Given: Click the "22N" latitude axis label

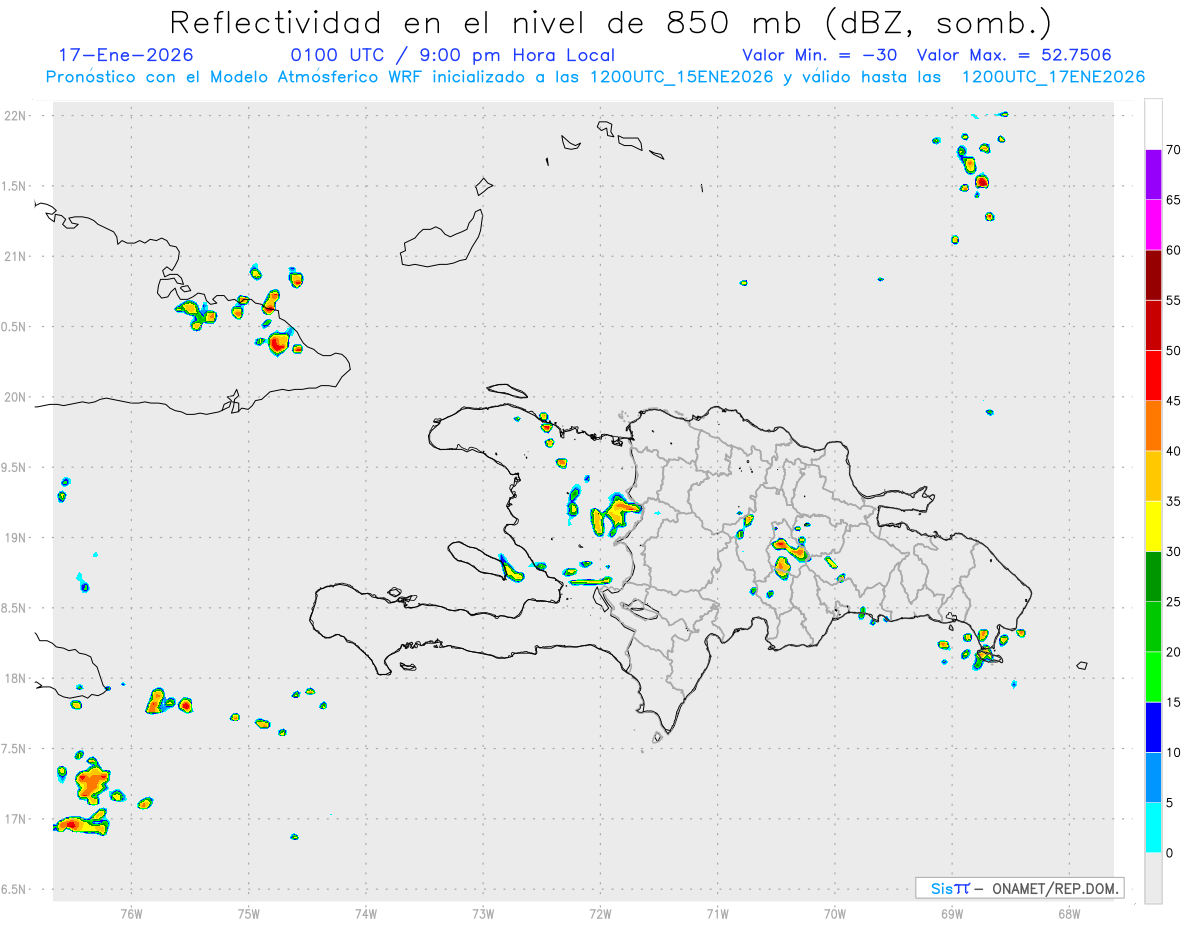Looking at the screenshot, I should (x=15, y=116).
